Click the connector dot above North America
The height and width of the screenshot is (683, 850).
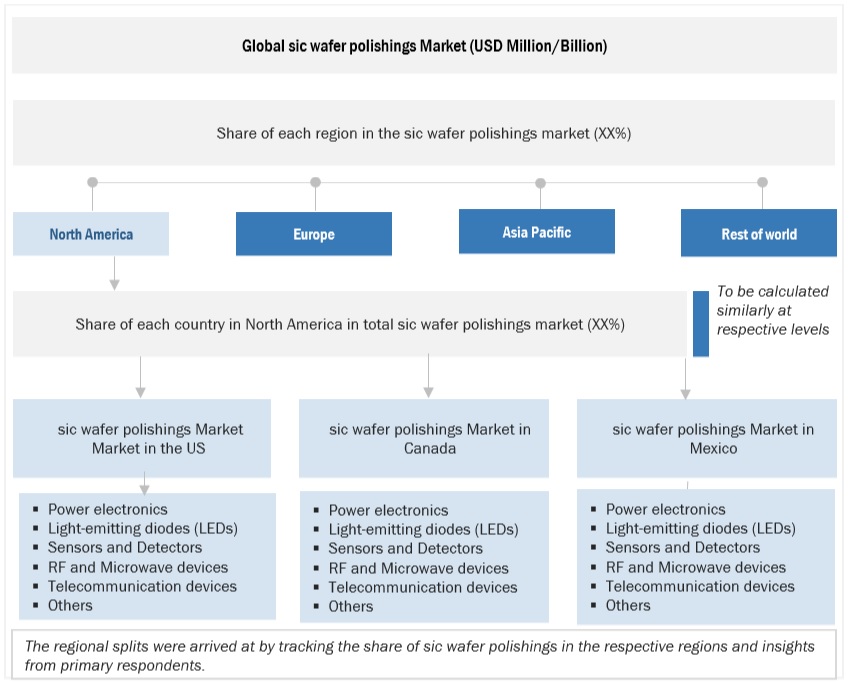92,183
